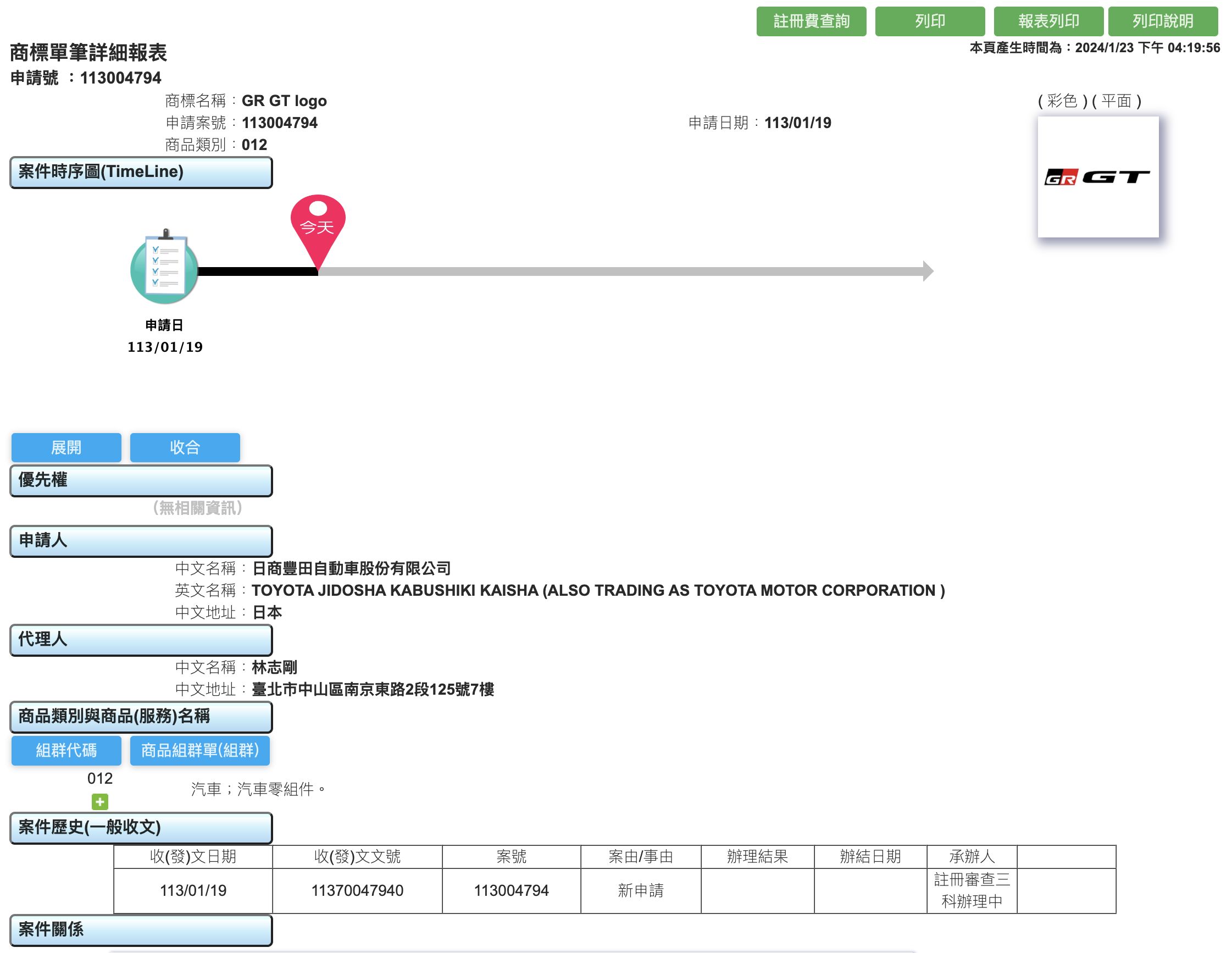The image size is (1232, 953).
Task: Open 報表列印 report printing
Action: click(1048, 21)
